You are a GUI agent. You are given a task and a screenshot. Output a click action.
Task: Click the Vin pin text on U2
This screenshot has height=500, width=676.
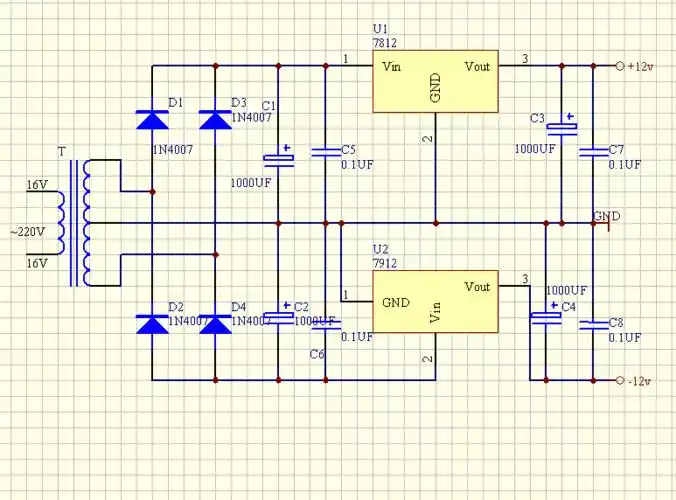click(x=435, y=313)
